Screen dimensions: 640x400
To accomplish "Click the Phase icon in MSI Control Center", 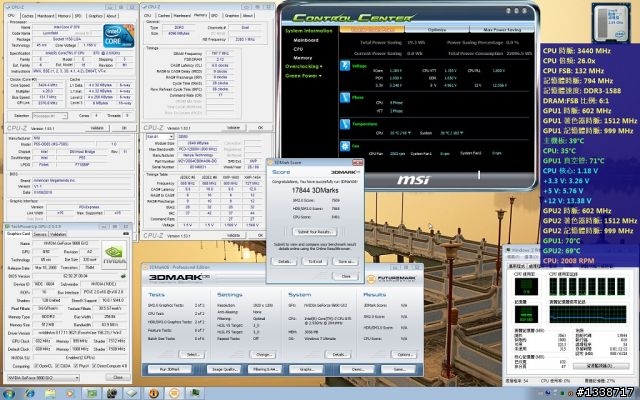I will [345, 98].
